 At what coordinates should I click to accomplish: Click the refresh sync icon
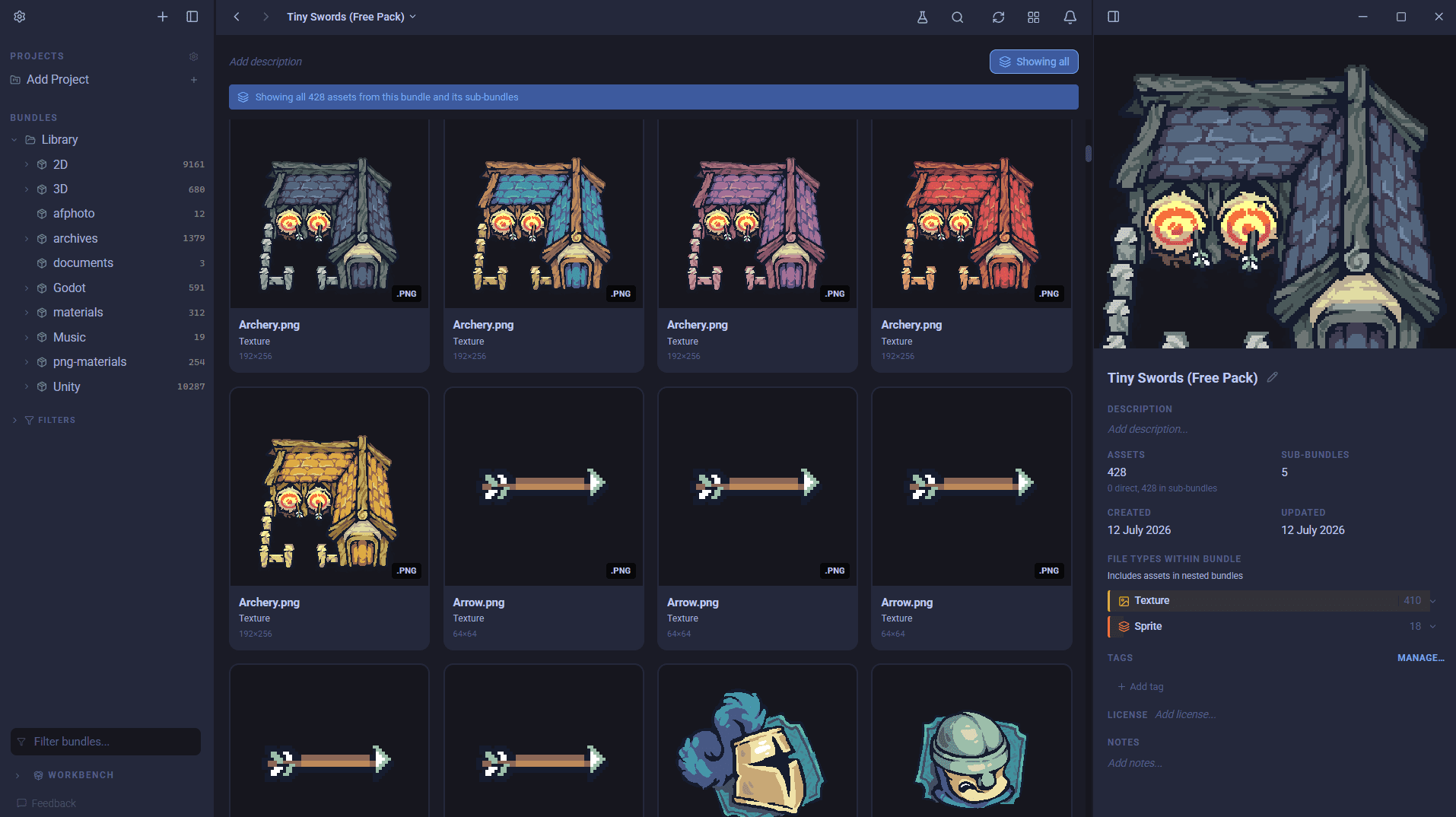coord(998,17)
